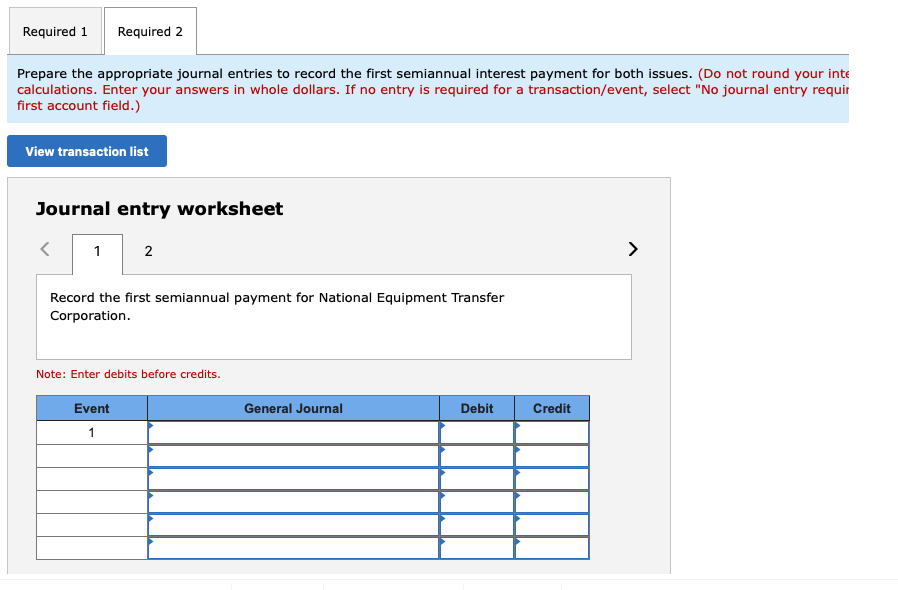Click the General Journal column header
Viewport: 898px width, 590px height.
293,408
